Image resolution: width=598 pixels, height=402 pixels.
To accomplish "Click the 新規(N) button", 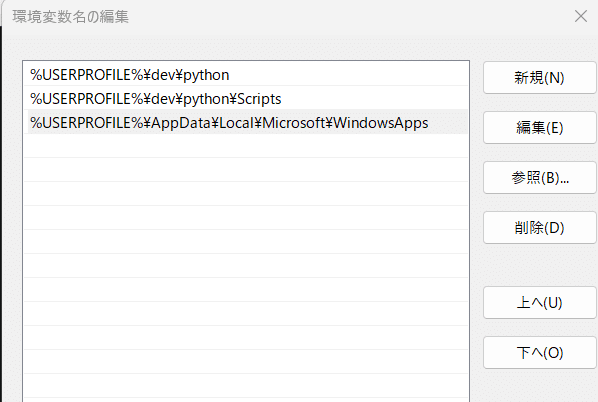I will coord(540,78).
